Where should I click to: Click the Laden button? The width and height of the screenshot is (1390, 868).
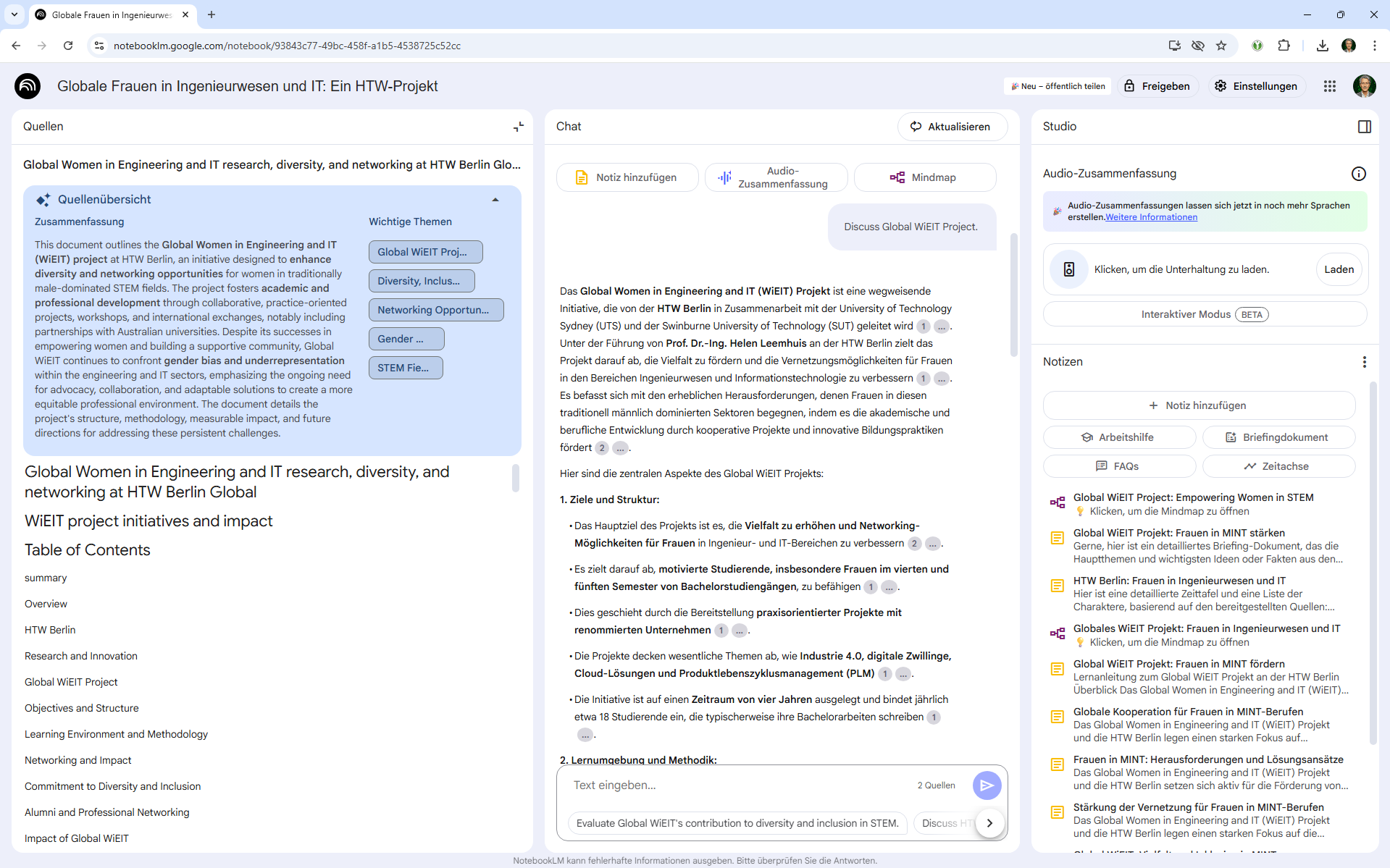[x=1339, y=269]
